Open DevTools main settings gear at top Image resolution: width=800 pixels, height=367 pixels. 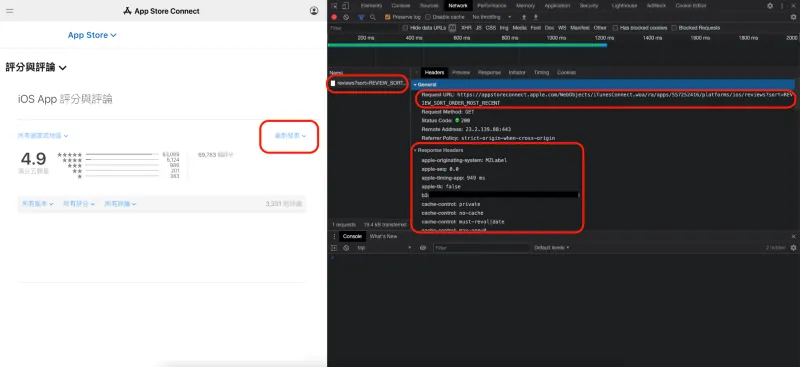[x=770, y=6]
